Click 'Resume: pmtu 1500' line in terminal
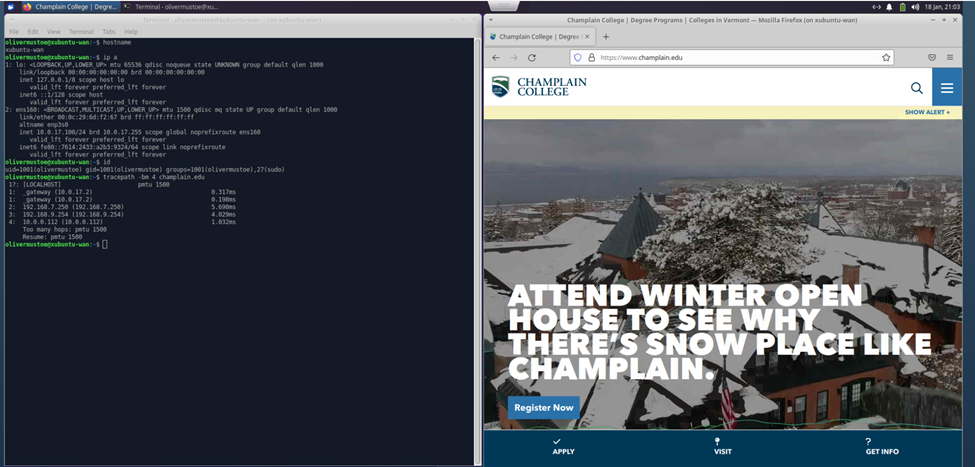 pyautogui.click(x=52, y=237)
